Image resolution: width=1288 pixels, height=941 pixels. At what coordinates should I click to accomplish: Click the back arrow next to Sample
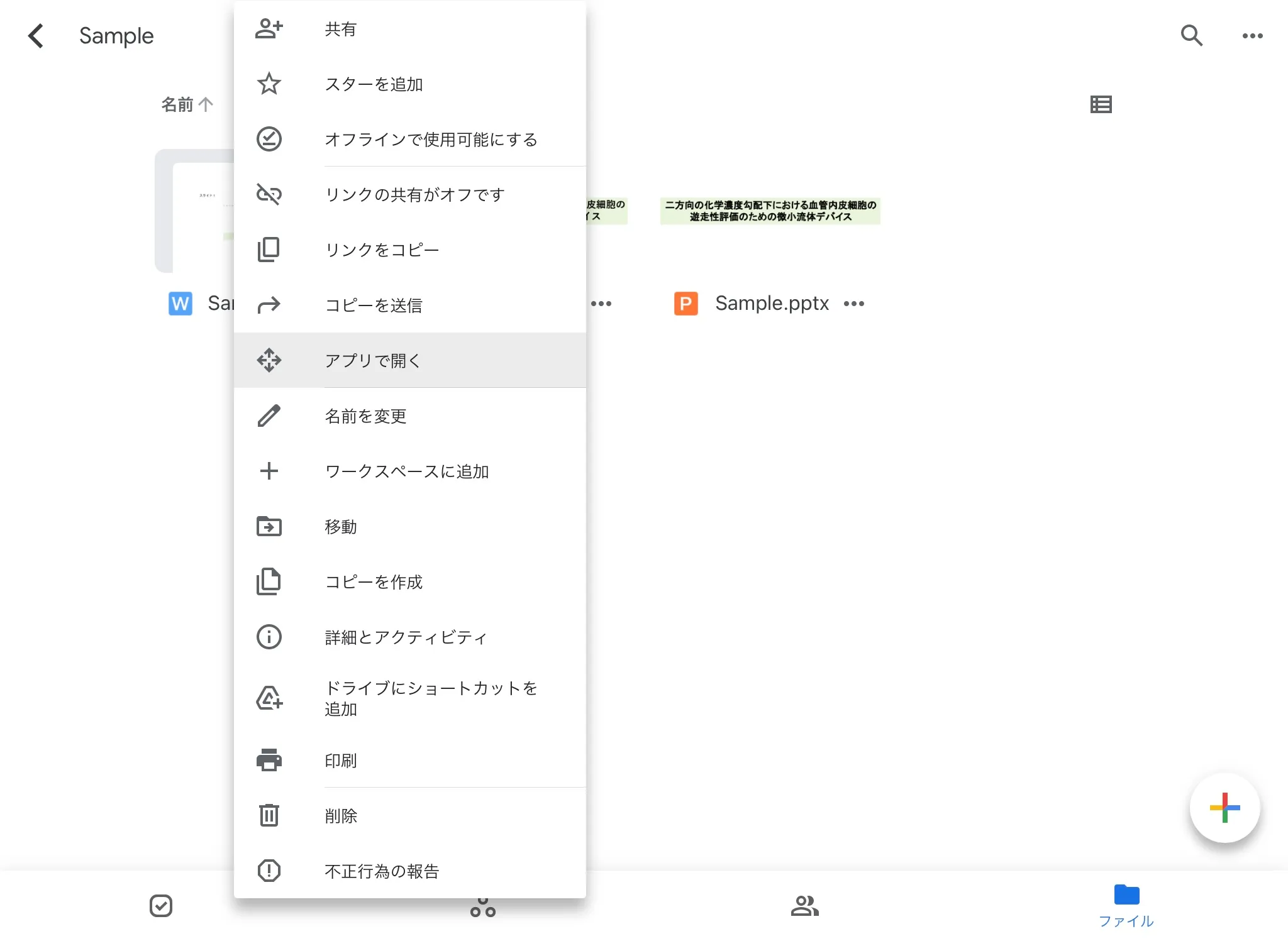[36, 36]
